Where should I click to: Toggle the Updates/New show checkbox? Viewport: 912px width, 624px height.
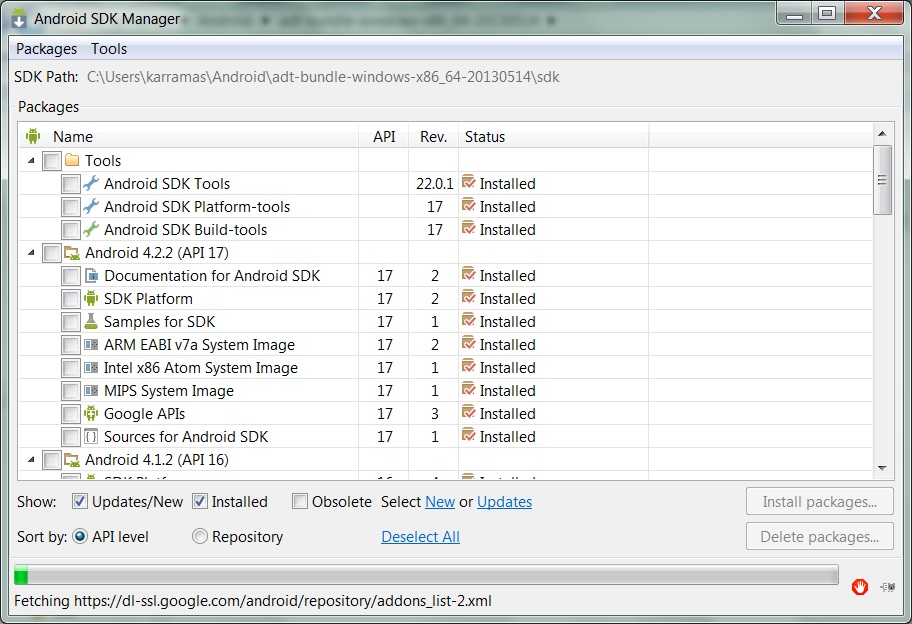click(x=80, y=501)
